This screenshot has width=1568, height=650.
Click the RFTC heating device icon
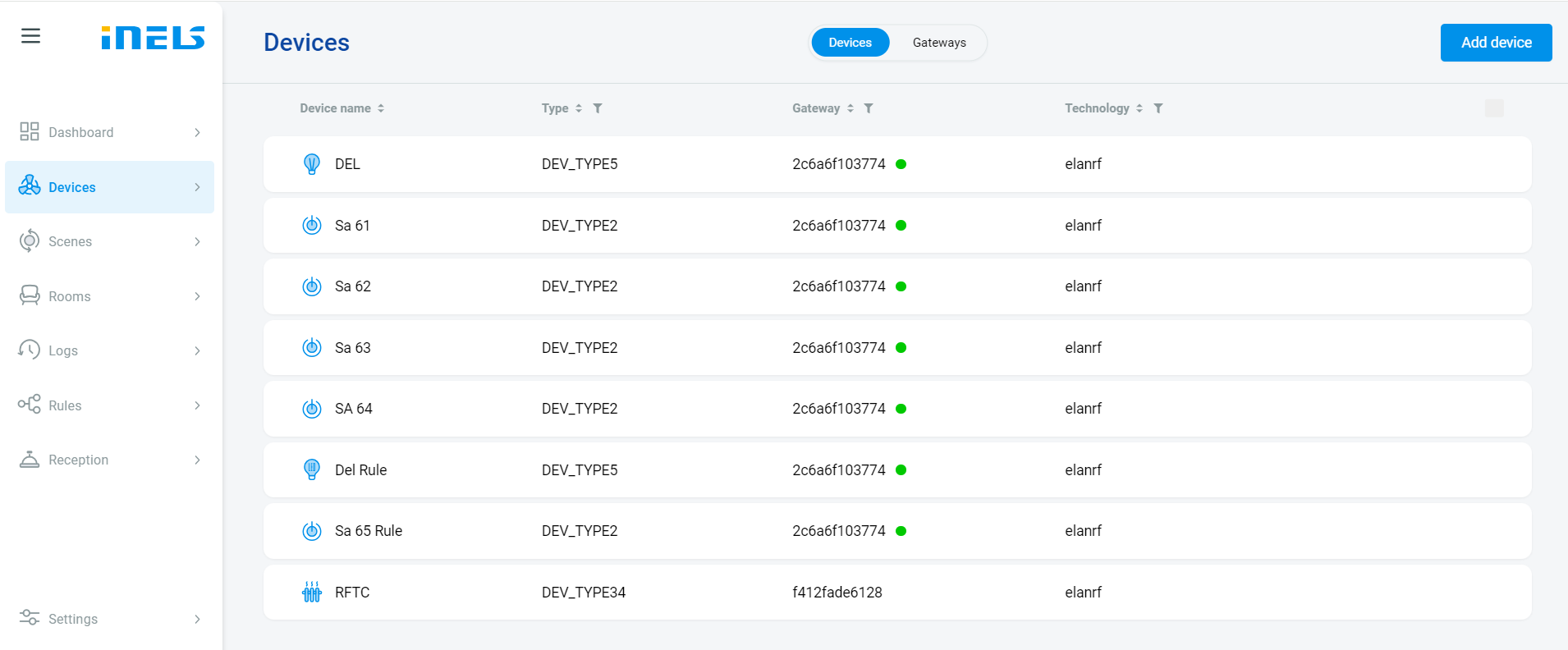click(312, 593)
